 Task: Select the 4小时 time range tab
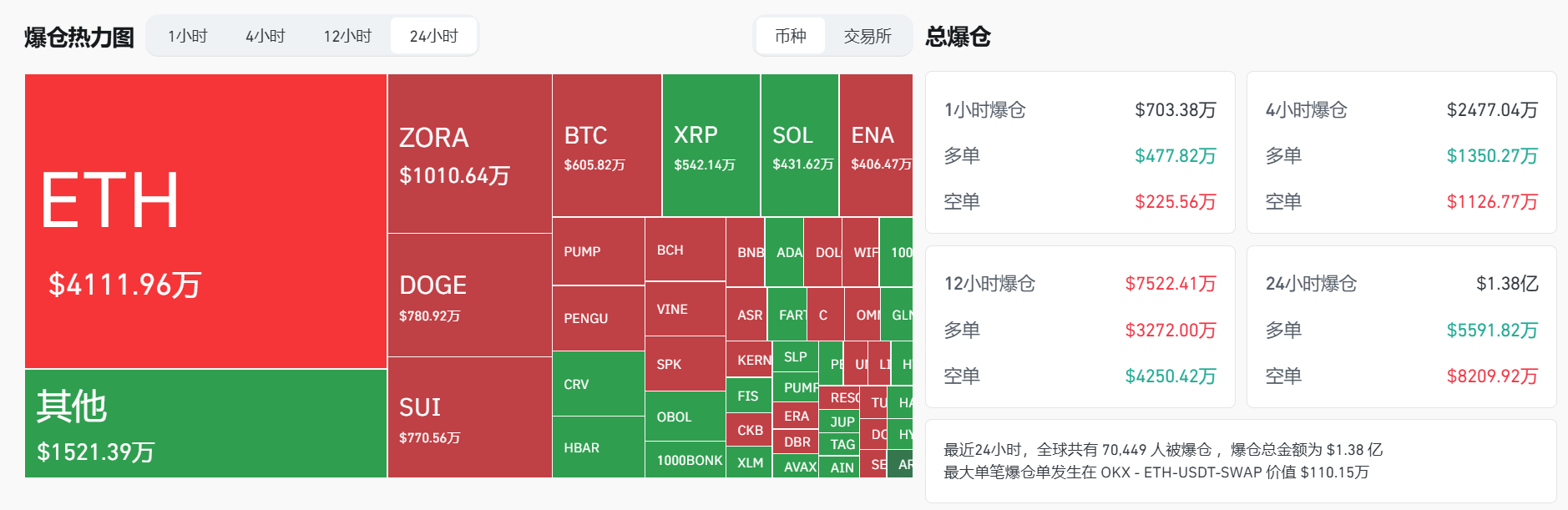[266, 36]
